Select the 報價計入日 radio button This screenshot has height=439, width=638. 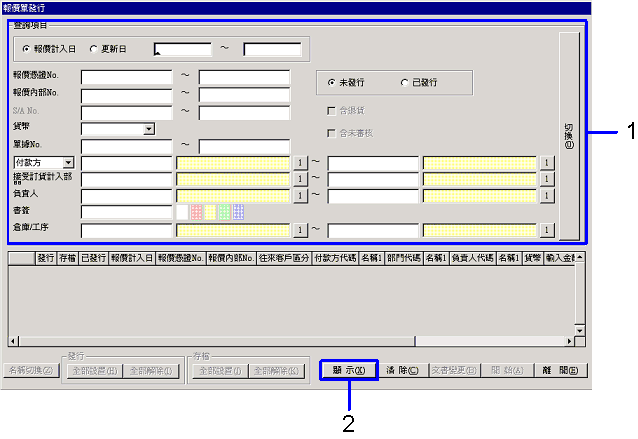[x=26, y=49]
